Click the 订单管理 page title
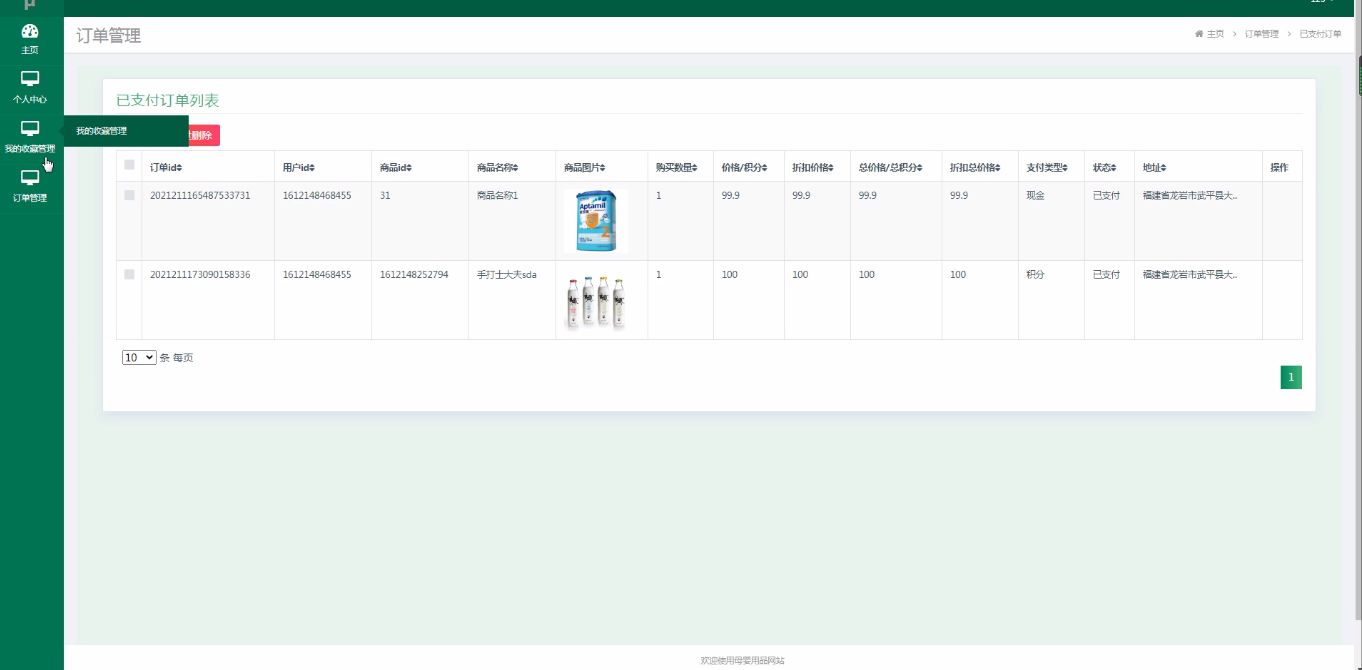This screenshot has height=670, width=1362. point(109,36)
